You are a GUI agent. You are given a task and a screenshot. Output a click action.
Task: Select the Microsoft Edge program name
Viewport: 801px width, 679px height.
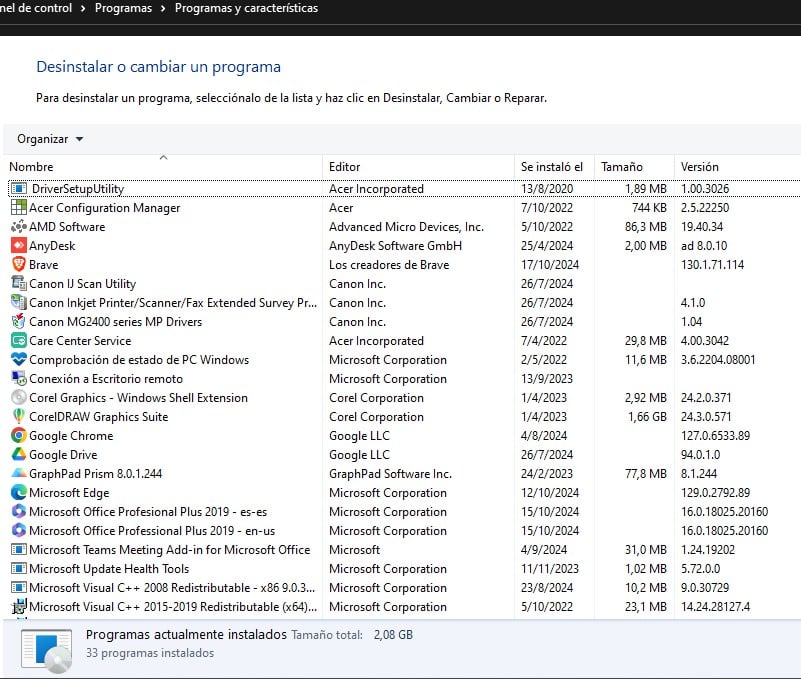coord(69,493)
